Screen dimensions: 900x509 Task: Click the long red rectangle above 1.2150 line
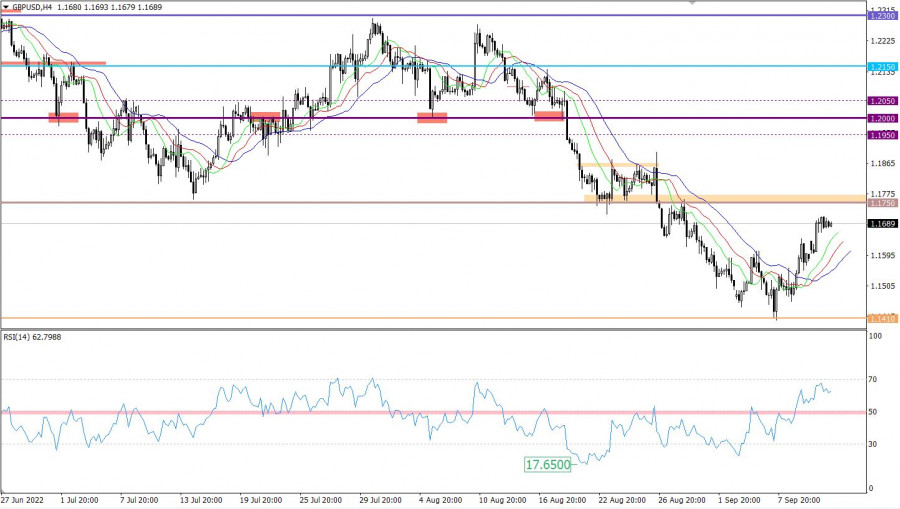[x=53, y=63]
